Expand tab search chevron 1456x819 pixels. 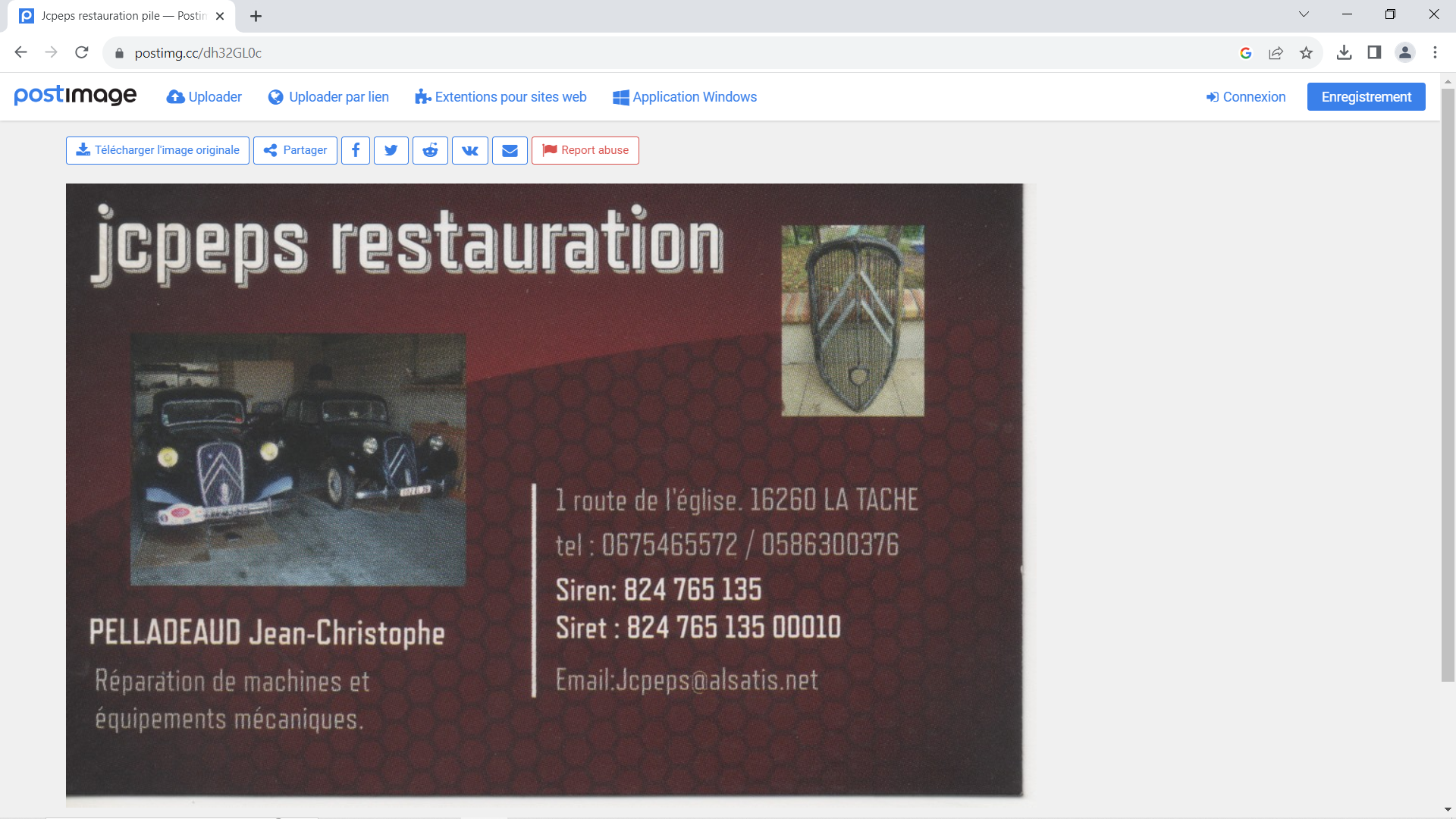point(1304,14)
